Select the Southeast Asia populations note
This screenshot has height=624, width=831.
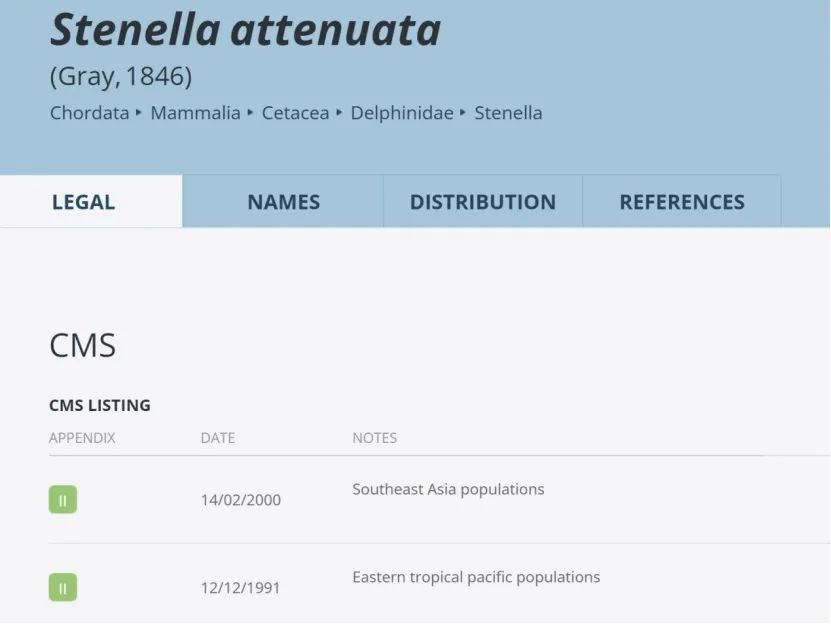point(448,489)
